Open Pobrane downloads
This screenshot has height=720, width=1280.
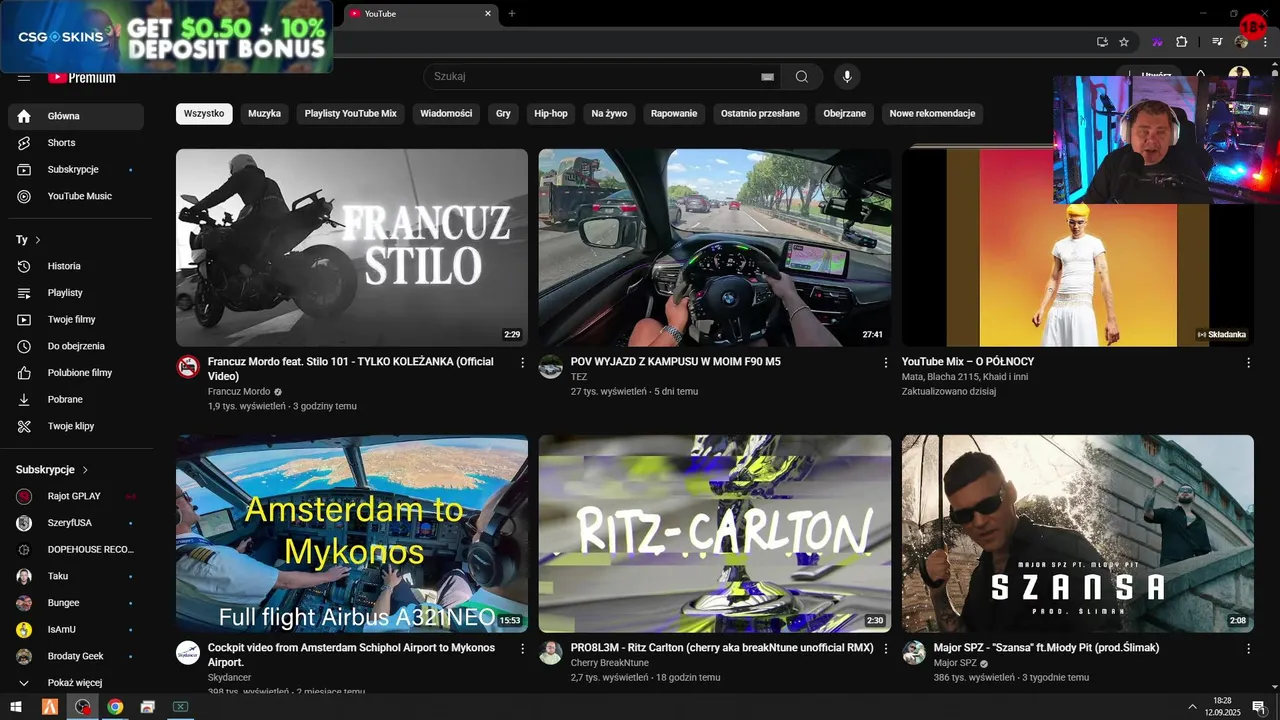[x=76, y=399]
